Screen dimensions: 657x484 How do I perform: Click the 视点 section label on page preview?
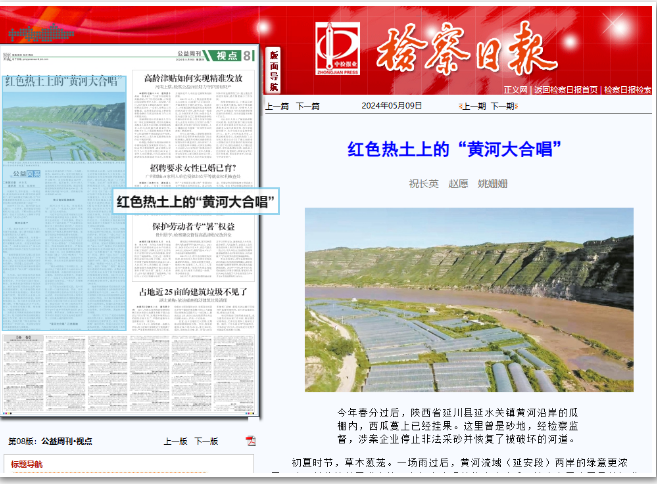(227, 55)
